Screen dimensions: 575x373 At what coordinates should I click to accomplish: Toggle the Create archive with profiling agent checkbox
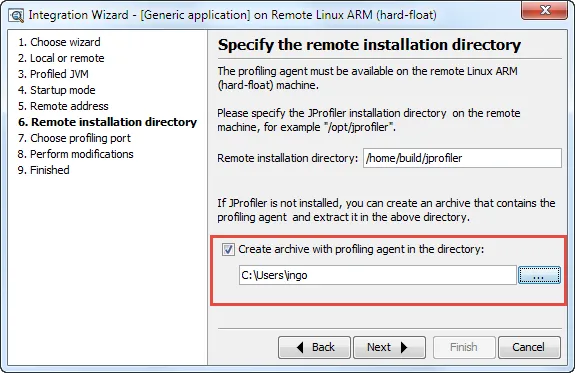tap(228, 250)
